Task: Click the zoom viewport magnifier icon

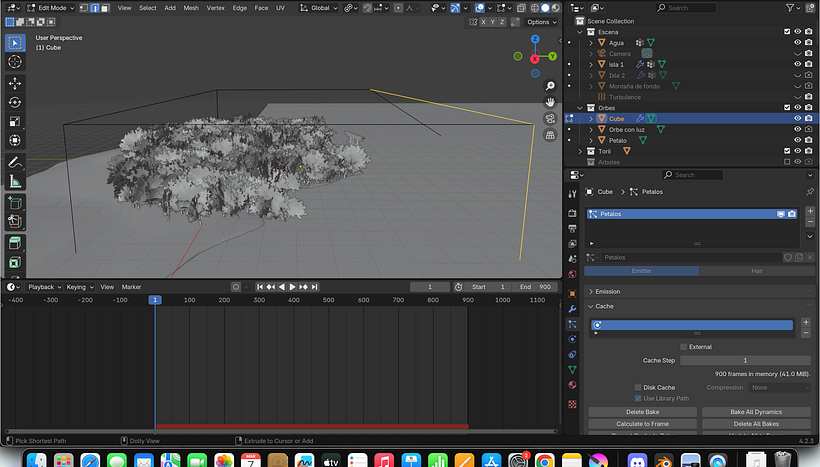Action: coord(550,86)
